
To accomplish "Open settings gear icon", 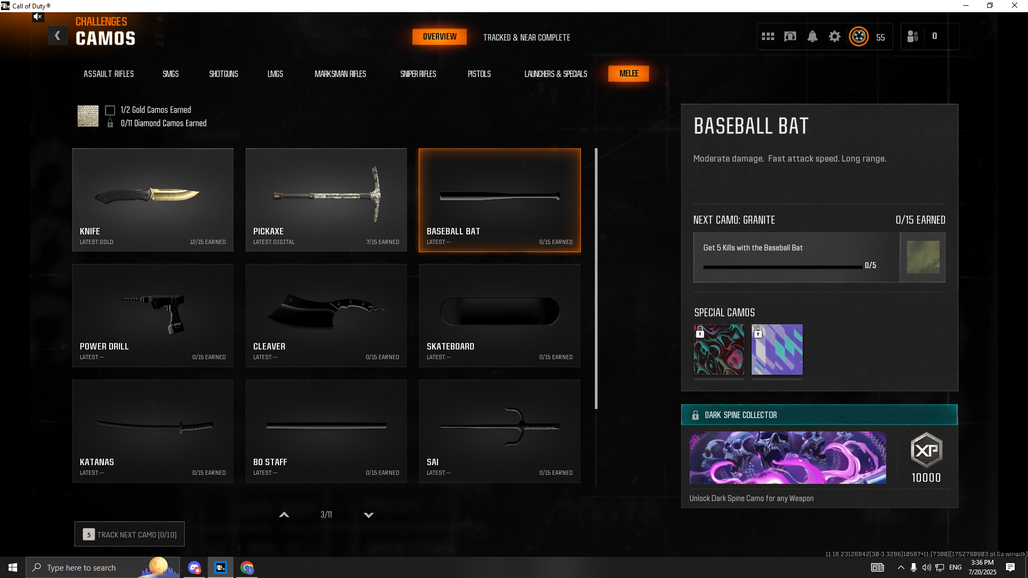I will click(835, 37).
